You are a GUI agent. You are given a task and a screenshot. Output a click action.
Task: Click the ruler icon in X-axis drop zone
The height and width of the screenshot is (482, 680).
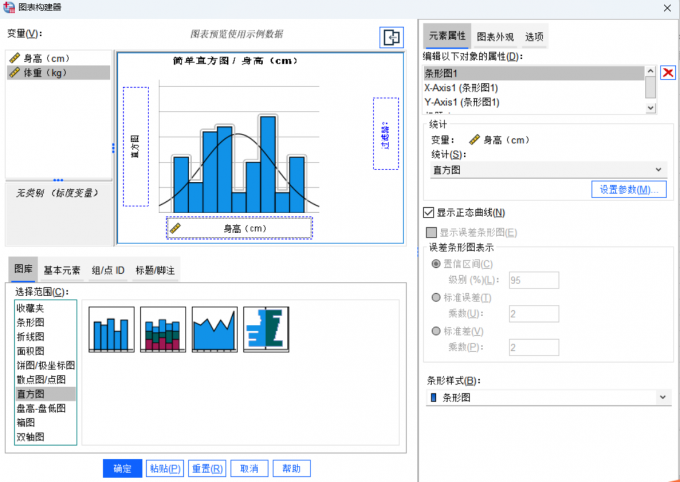click(175, 228)
